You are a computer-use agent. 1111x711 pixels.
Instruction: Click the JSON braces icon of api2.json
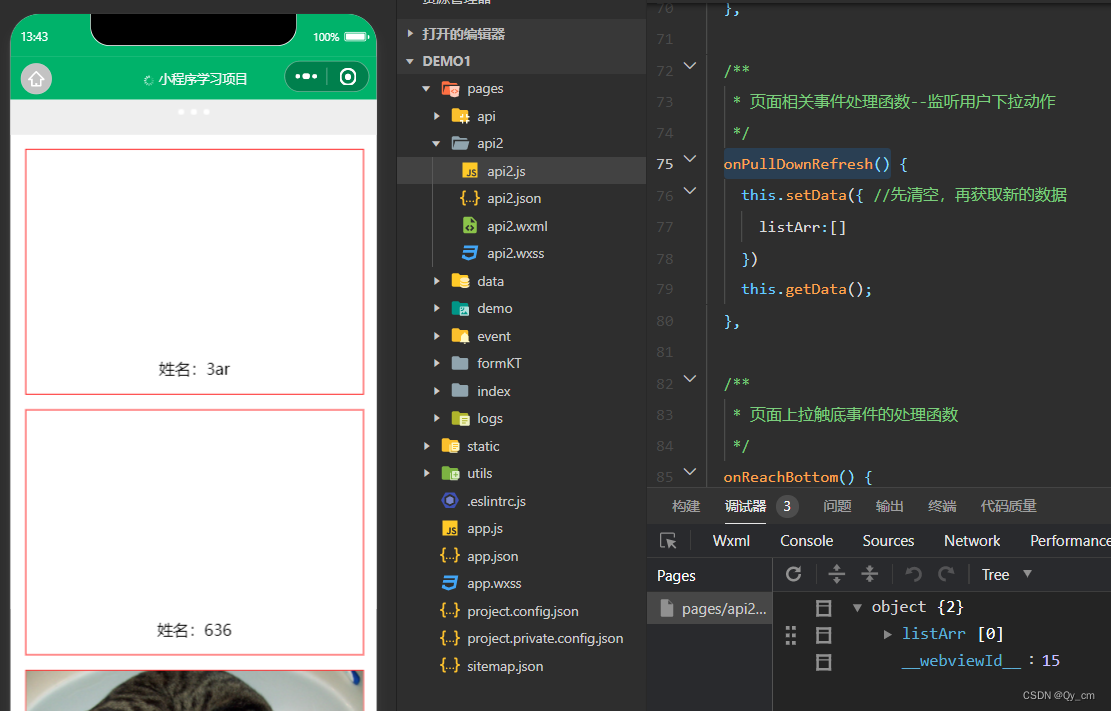[470, 198]
